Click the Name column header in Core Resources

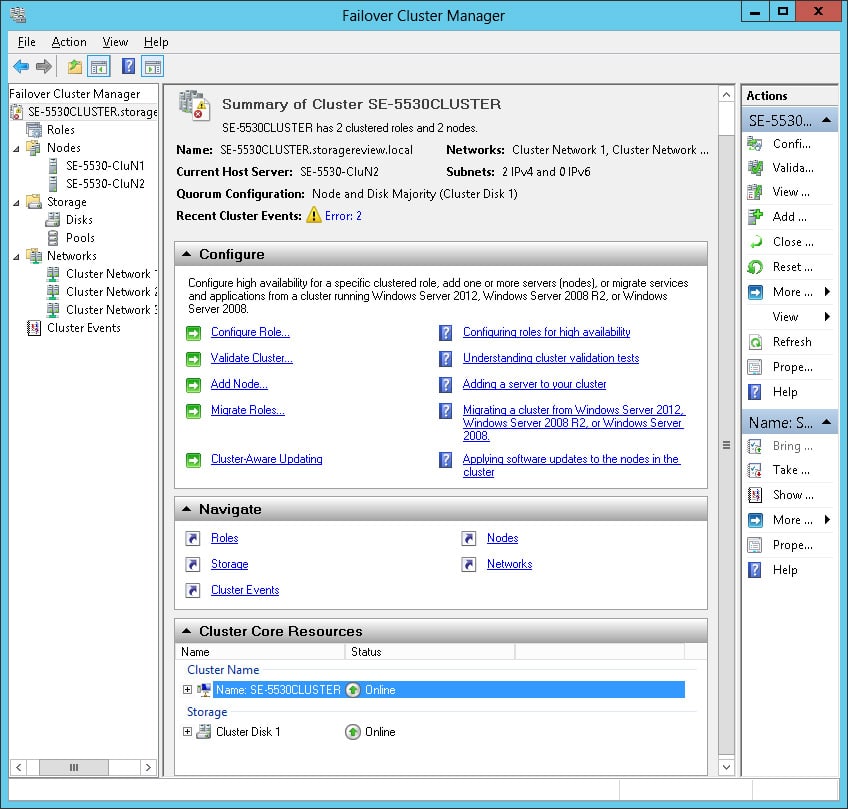coord(260,652)
